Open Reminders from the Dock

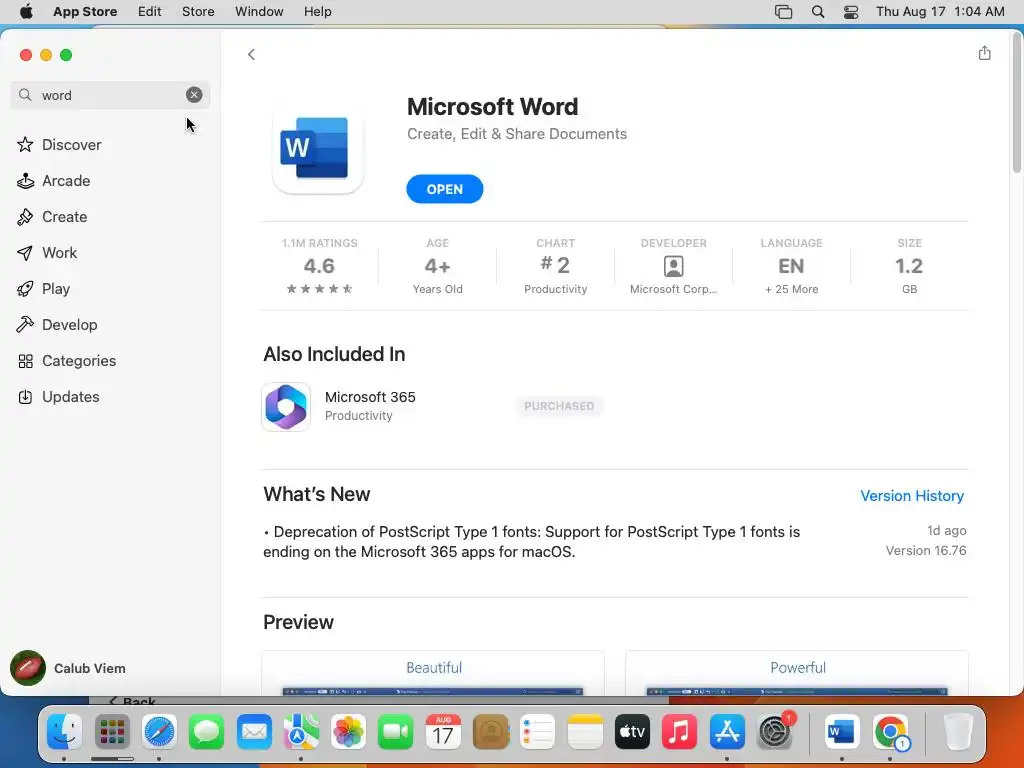[x=538, y=732]
